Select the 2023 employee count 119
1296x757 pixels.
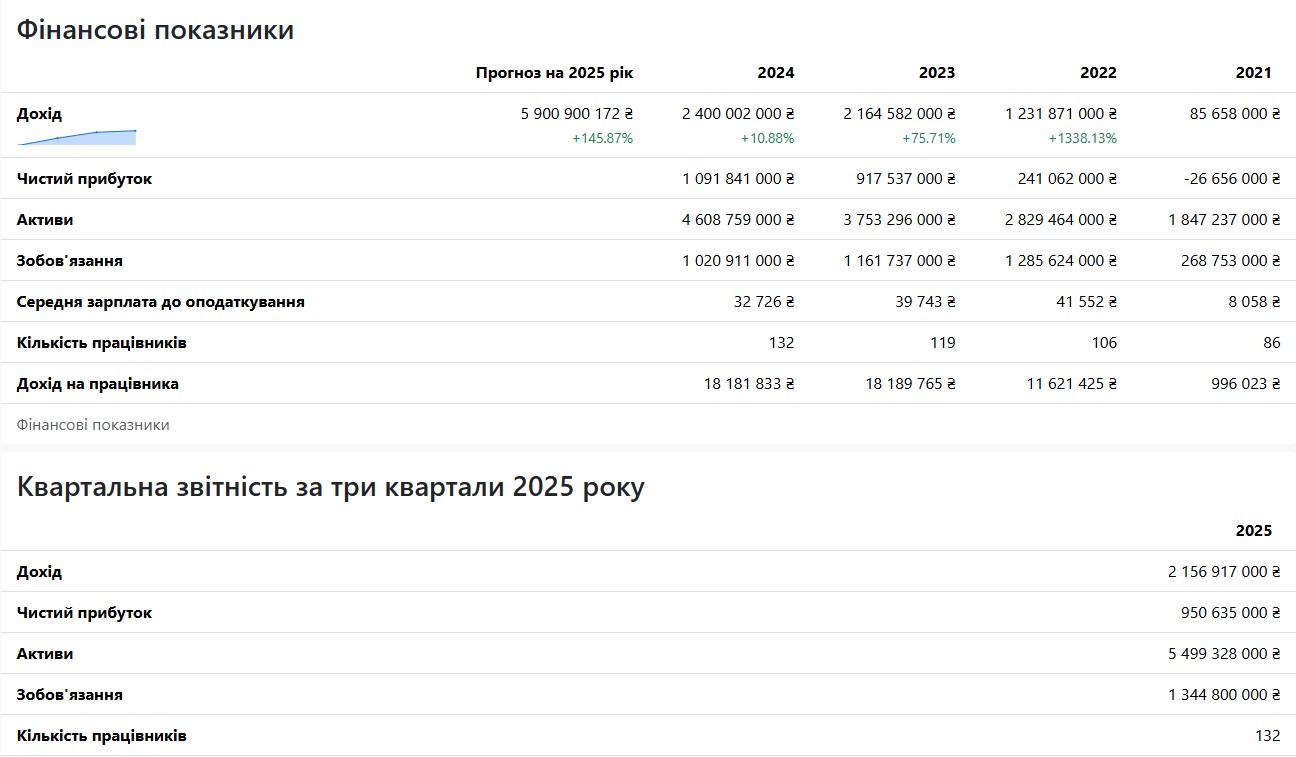[941, 343]
